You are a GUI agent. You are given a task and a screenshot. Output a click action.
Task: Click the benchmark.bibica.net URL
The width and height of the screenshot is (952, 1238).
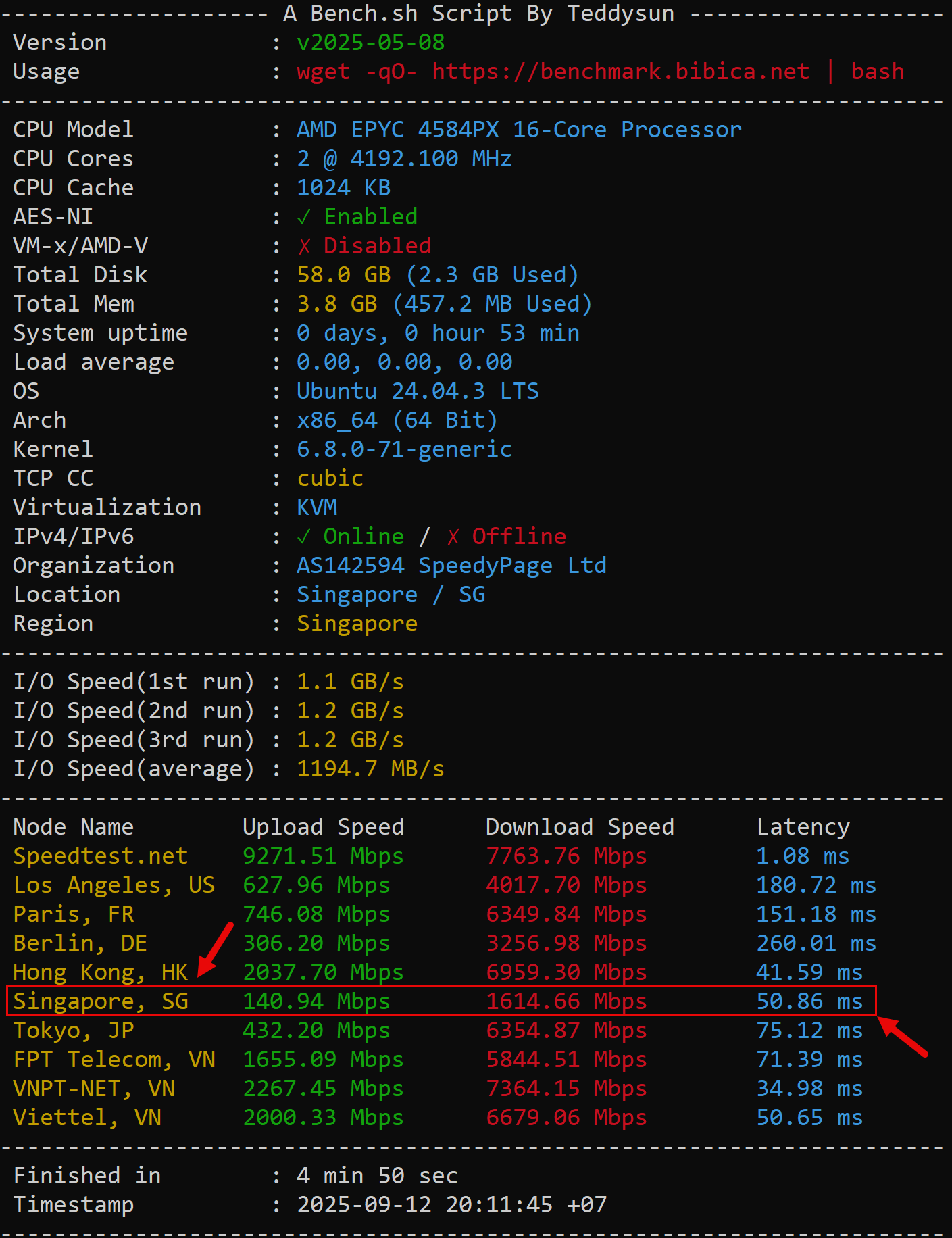click(x=620, y=72)
